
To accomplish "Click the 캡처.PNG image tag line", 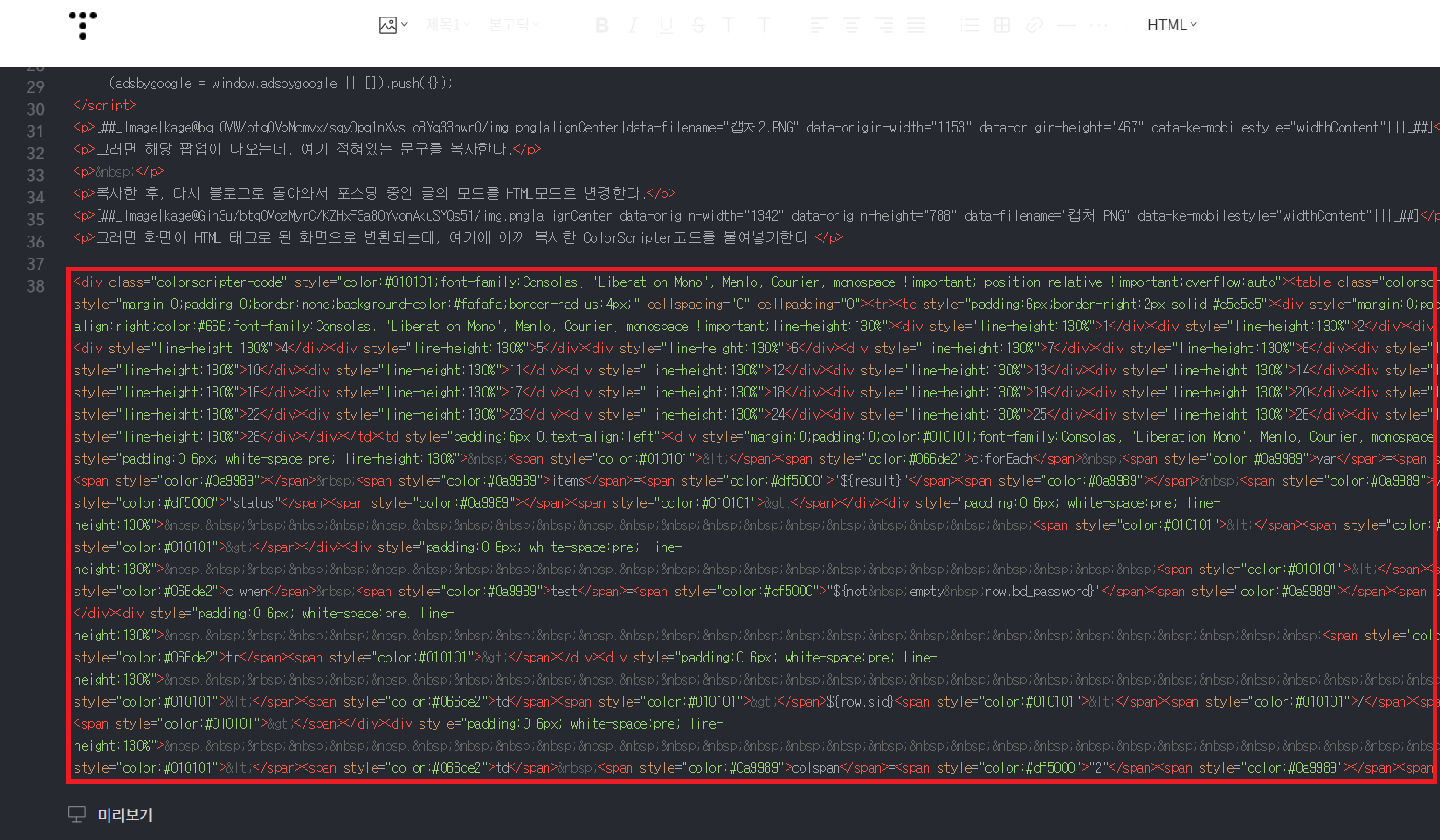I will 755,215.
